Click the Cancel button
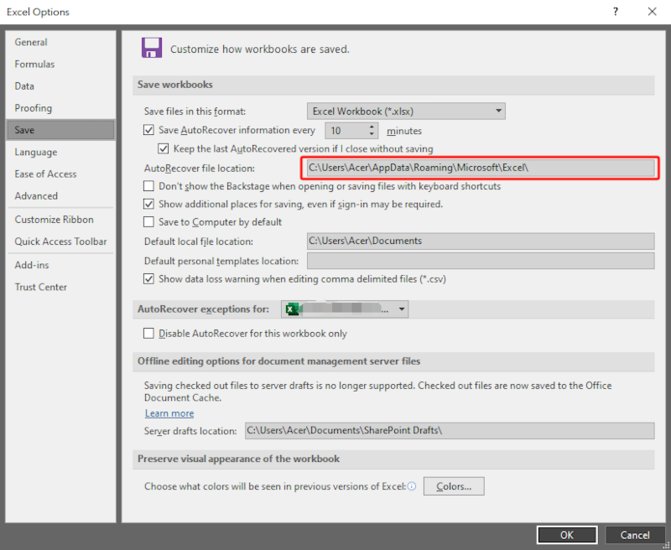 pos(635,535)
